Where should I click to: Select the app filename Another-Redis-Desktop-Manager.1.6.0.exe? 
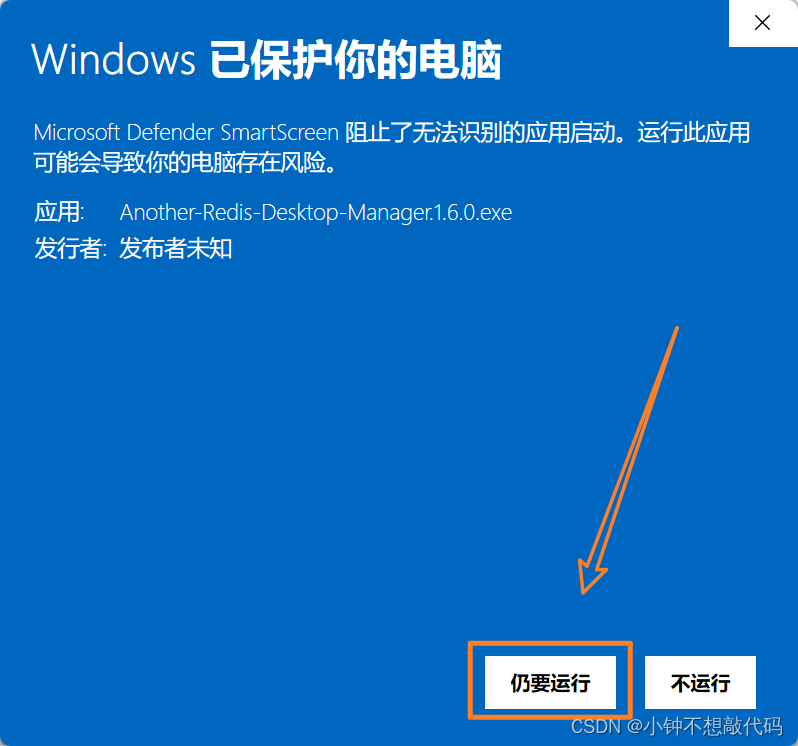point(316,212)
